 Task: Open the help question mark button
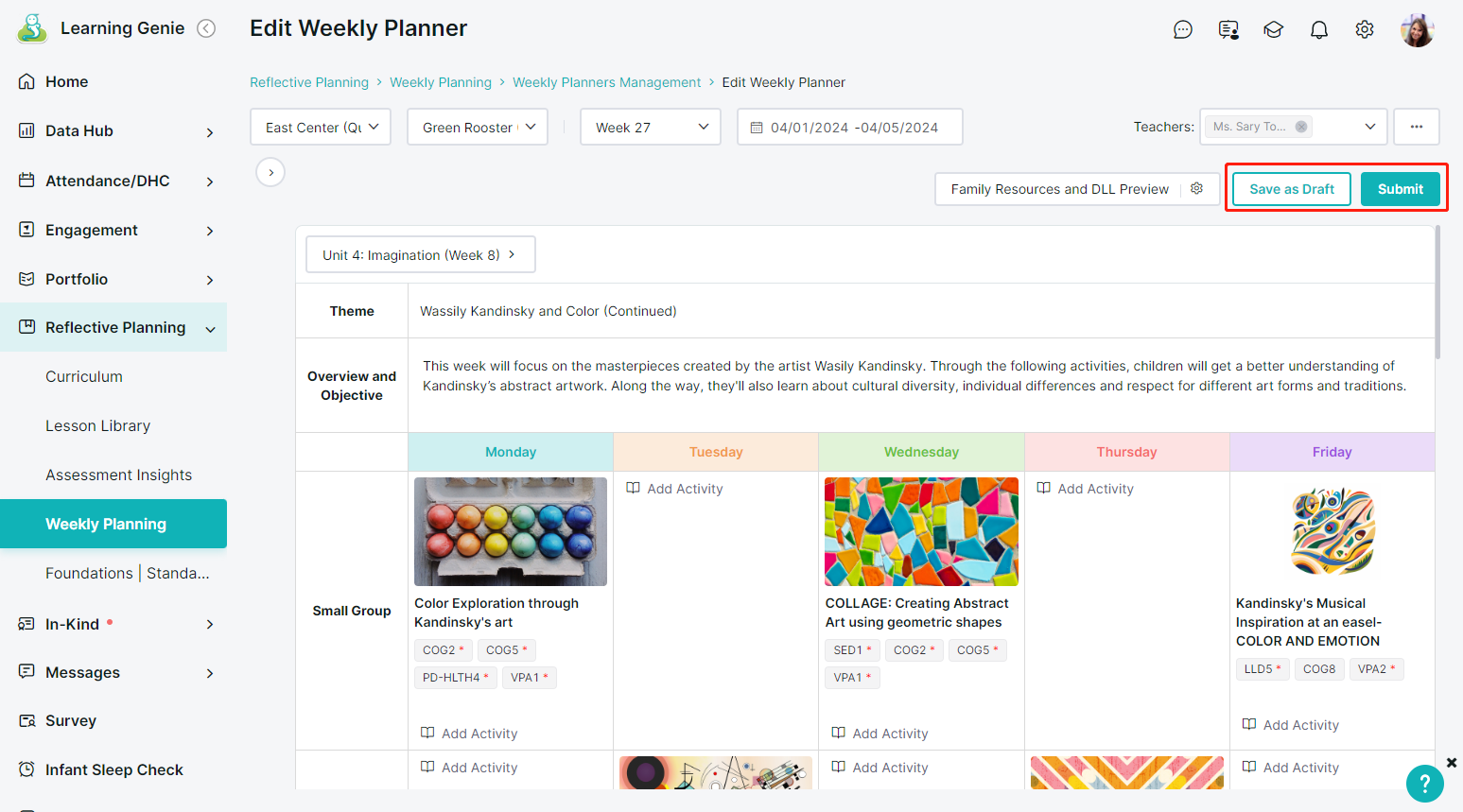(1424, 784)
